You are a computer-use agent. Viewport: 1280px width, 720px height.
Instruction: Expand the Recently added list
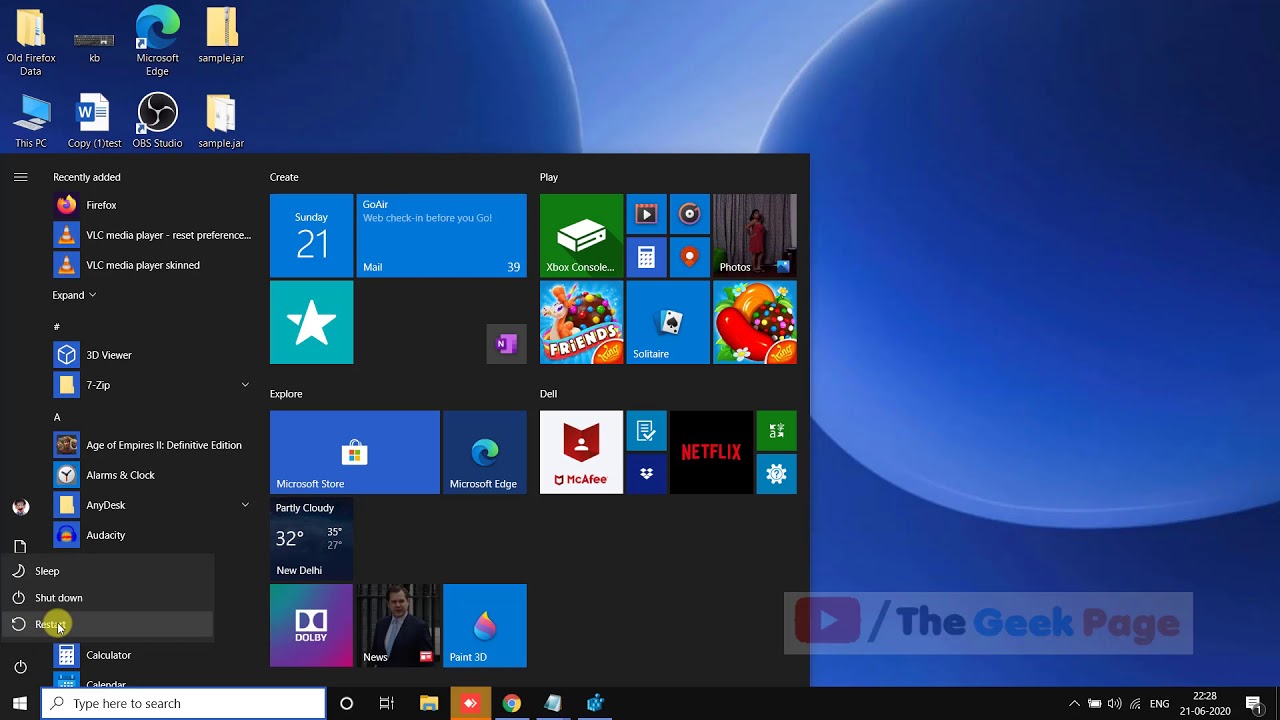(x=74, y=295)
